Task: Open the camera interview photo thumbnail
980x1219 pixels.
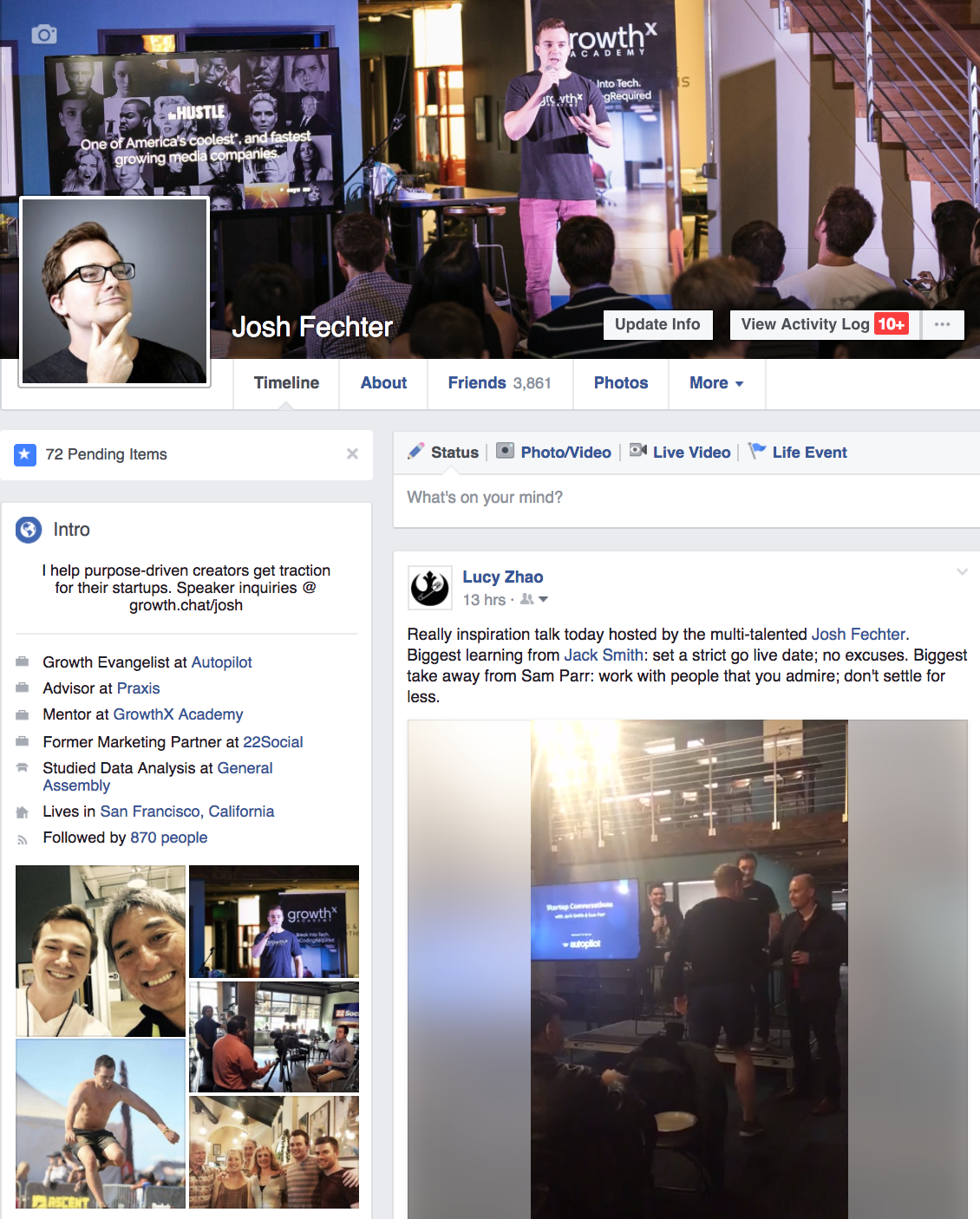Action: pos(274,1037)
